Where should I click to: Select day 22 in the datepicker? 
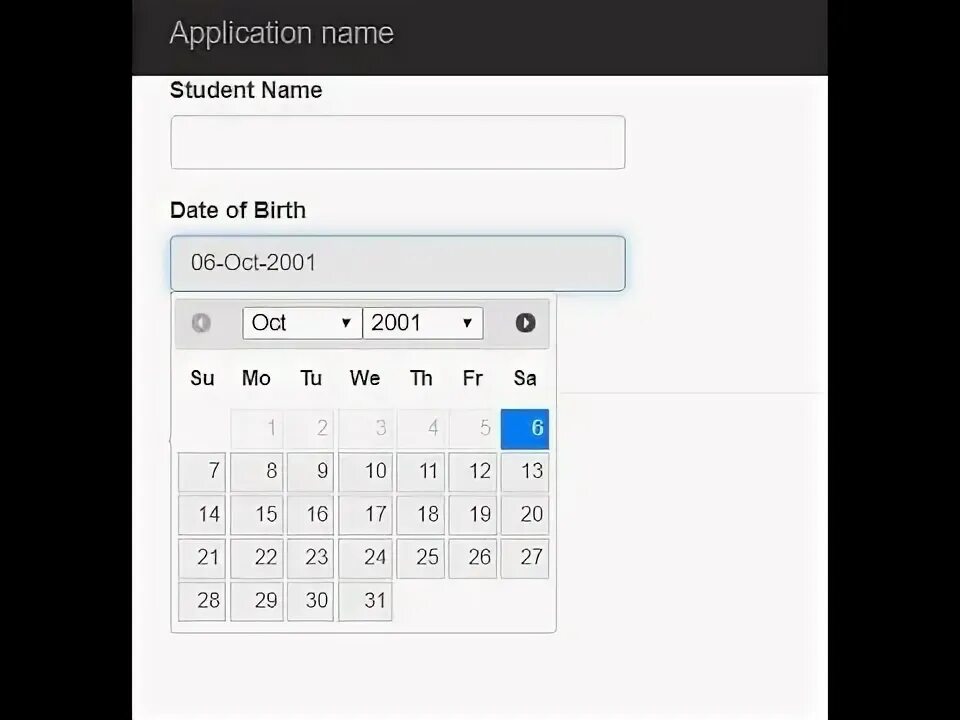[257, 558]
